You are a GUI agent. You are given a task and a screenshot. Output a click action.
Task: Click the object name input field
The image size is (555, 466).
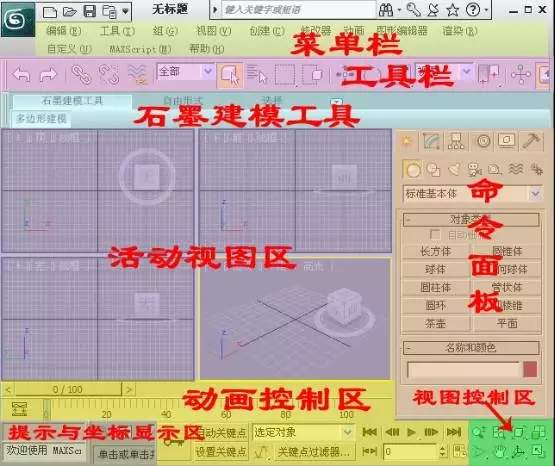[x=463, y=370]
